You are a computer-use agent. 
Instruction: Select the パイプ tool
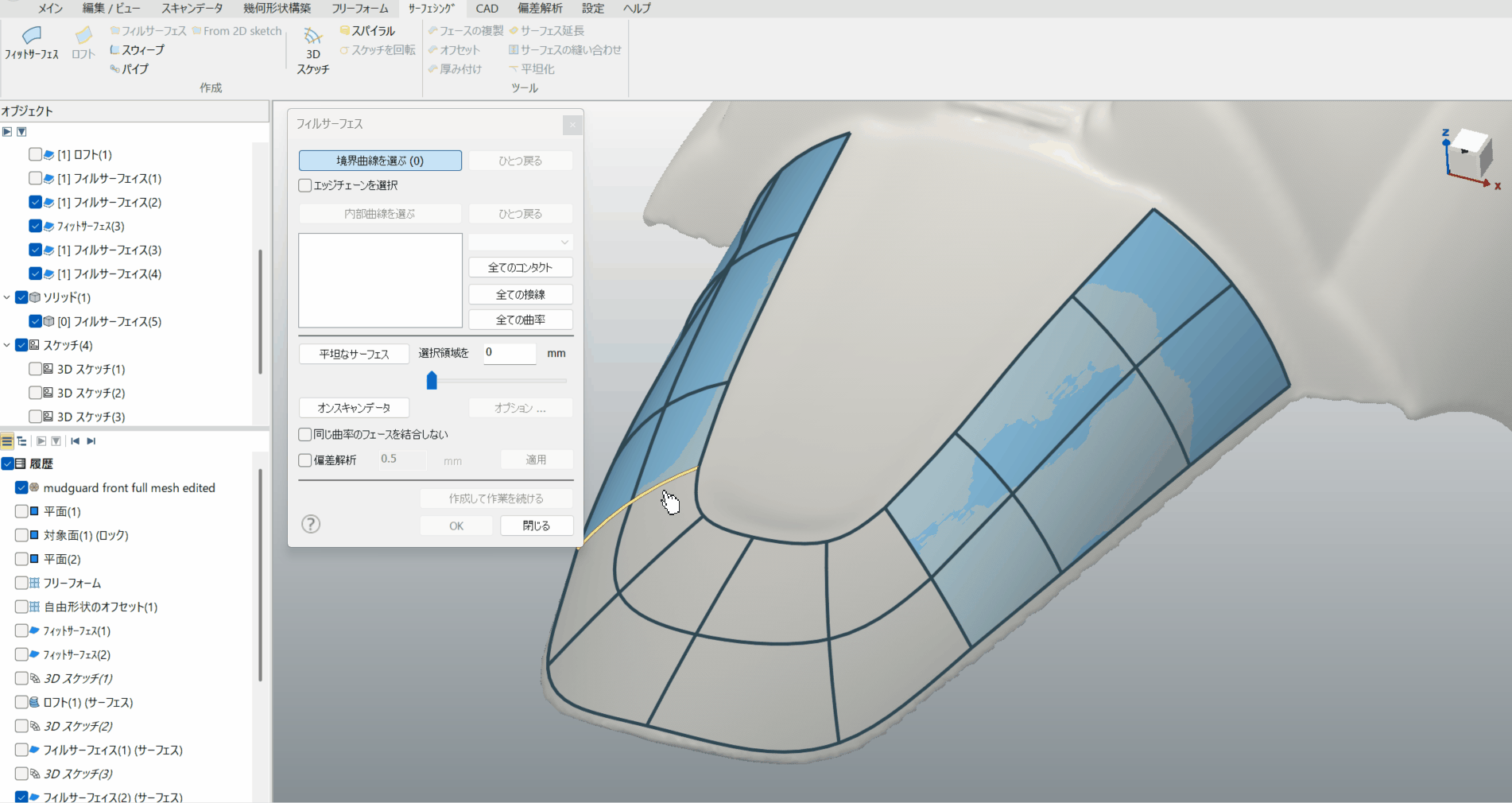click(130, 69)
